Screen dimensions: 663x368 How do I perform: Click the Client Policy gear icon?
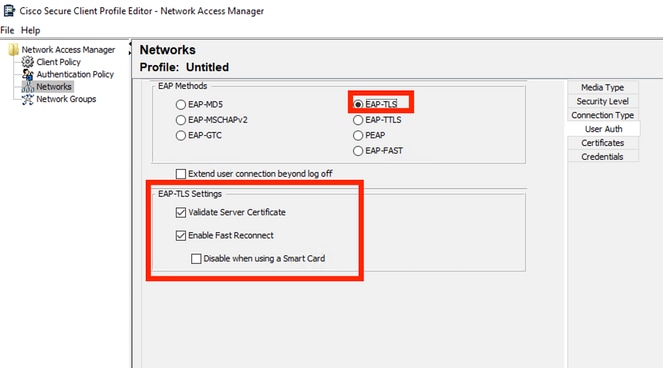(x=27, y=62)
